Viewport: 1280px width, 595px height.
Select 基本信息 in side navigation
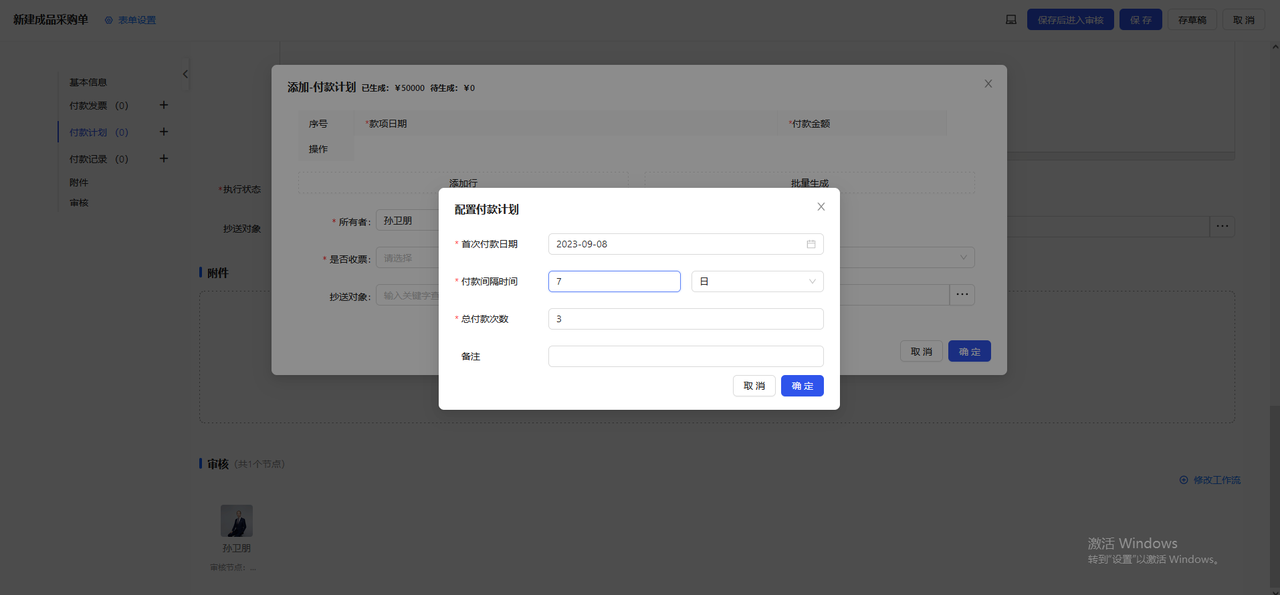[88, 82]
